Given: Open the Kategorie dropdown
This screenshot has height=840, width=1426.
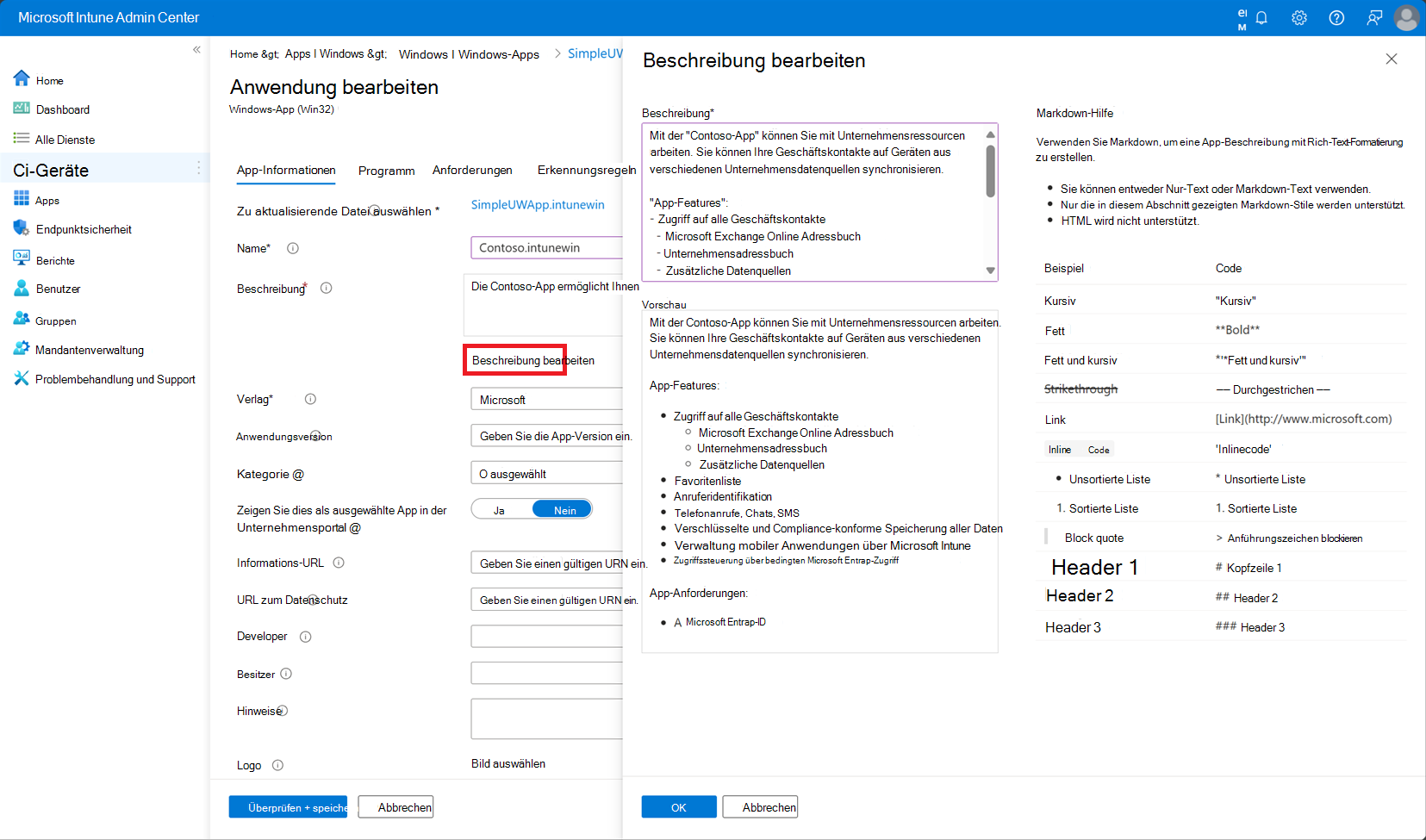Looking at the screenshot, I should (x=546, y=474).
